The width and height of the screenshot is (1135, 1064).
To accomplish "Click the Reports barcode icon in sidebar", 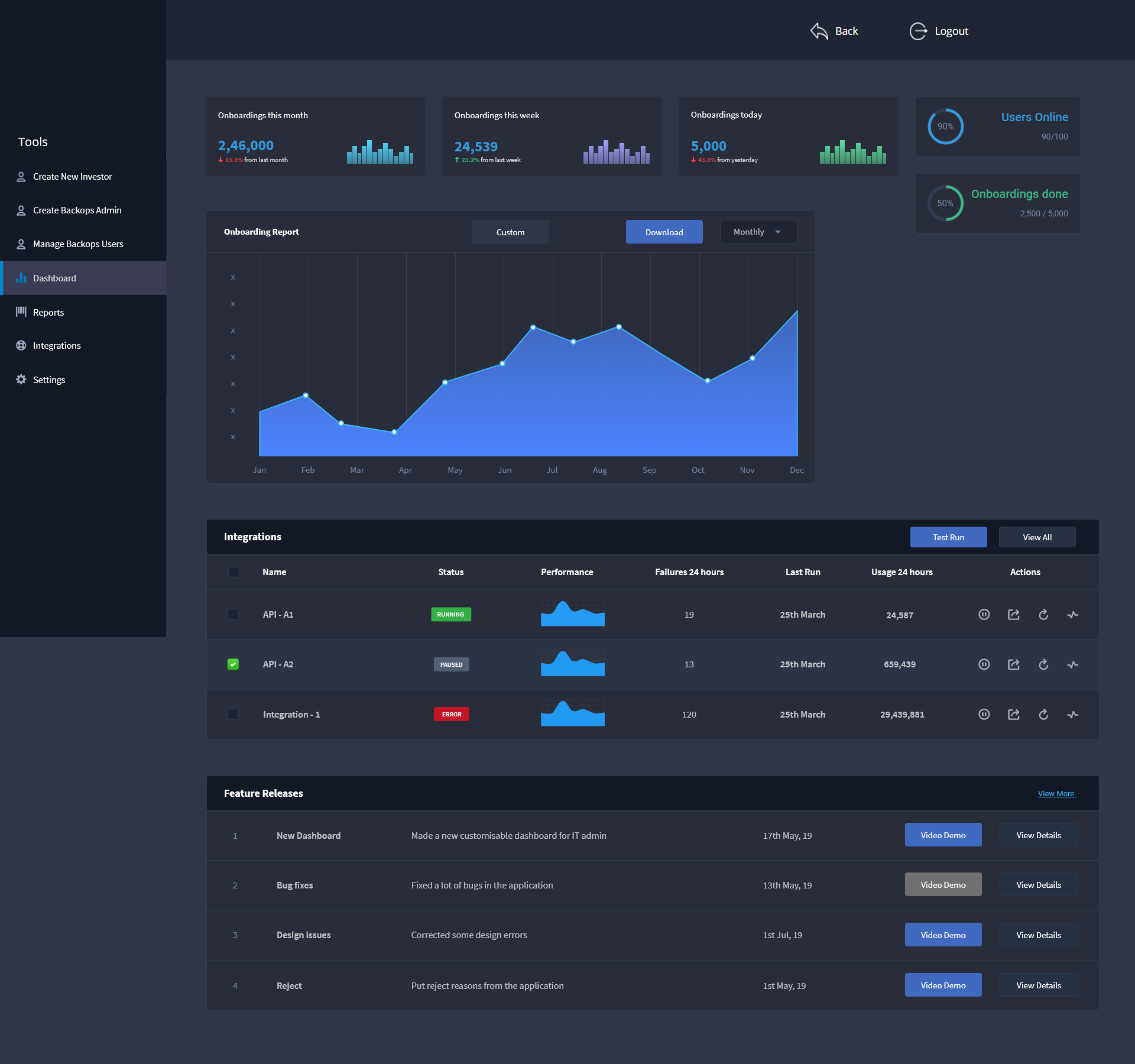I will [x=21, y=312].
